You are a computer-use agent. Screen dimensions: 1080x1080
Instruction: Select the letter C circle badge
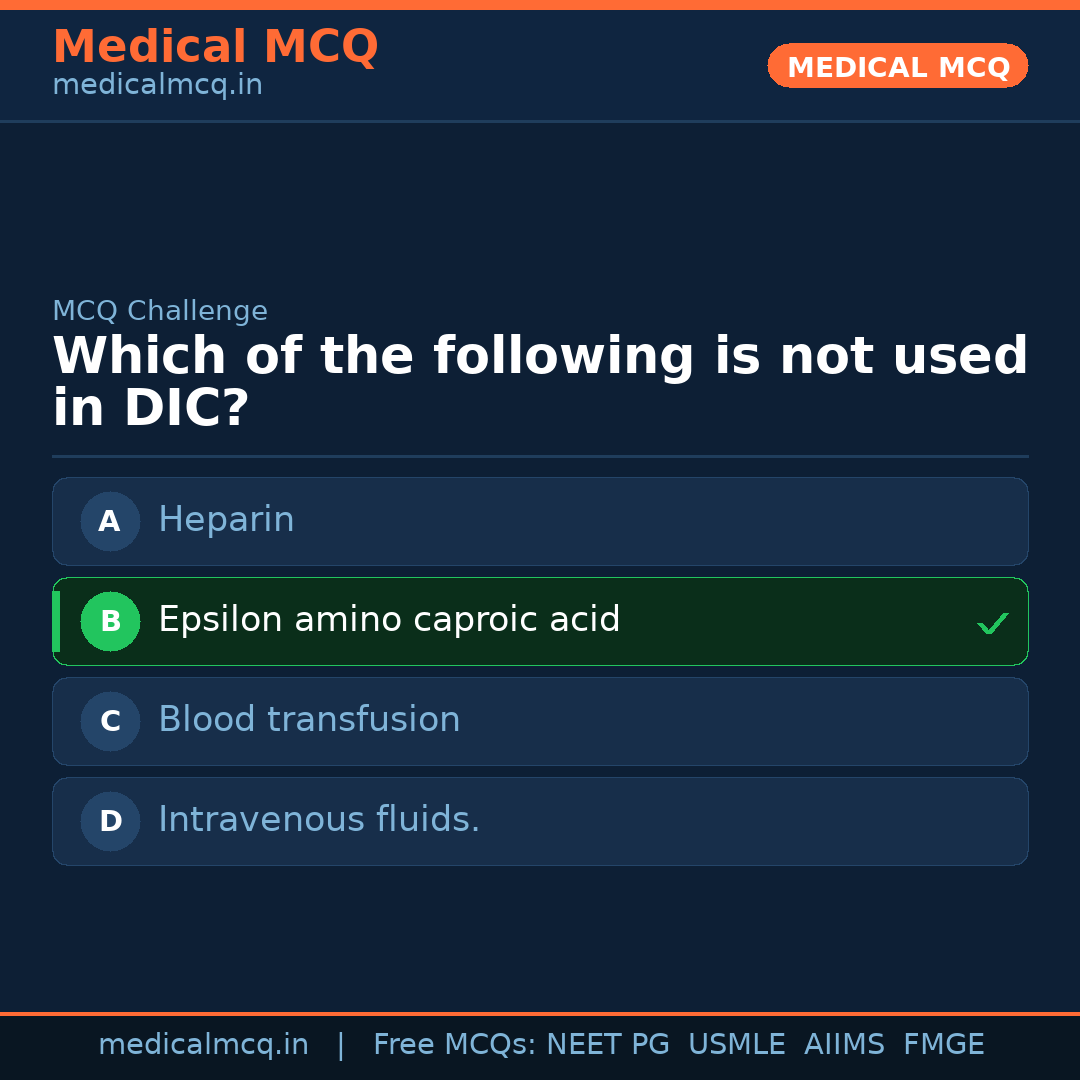point(110,721)
